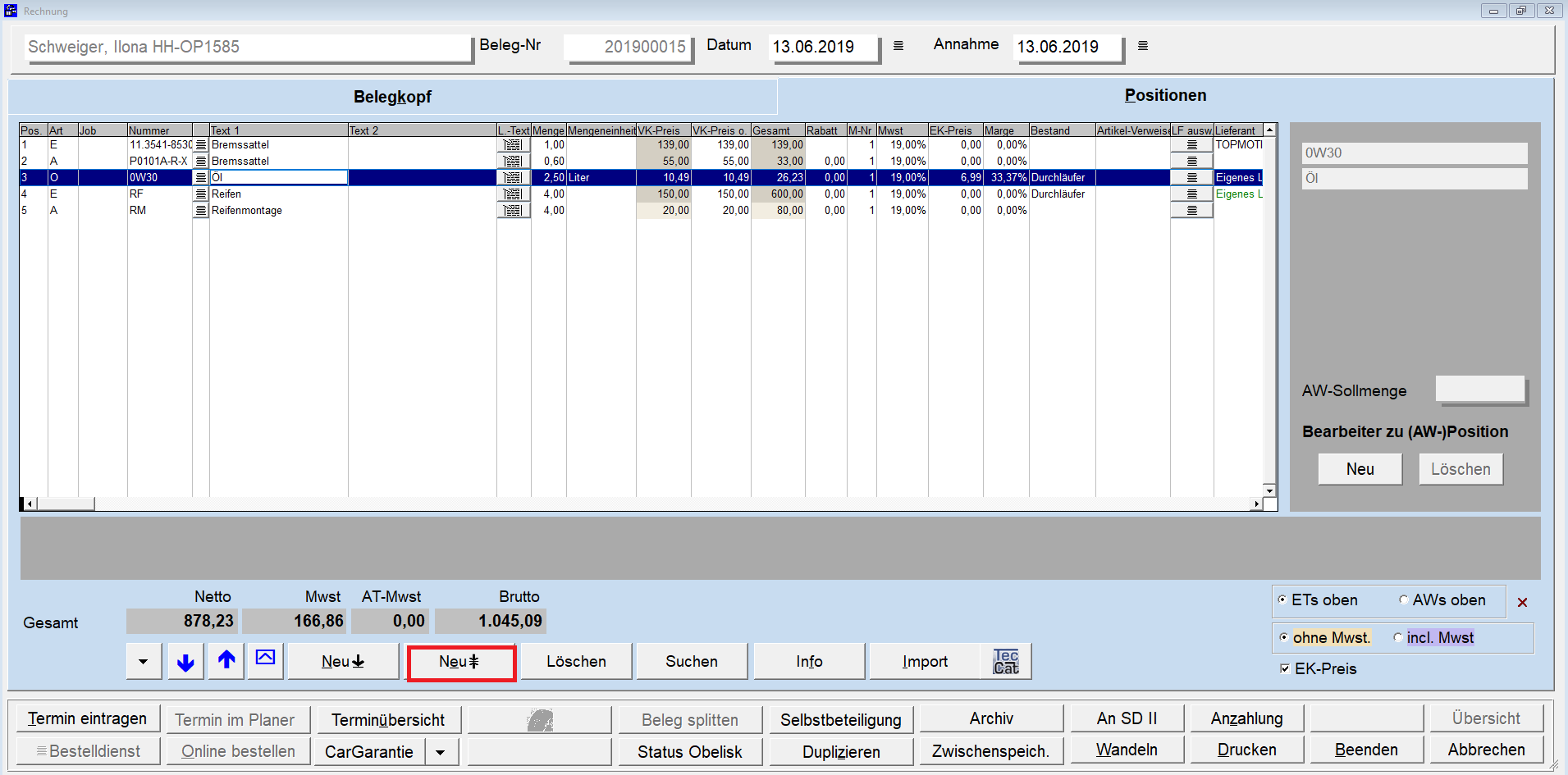Click the customer name field Schweiger, Ilona
This screenshot has width=1568, height=775.
[x=248, y=48]
